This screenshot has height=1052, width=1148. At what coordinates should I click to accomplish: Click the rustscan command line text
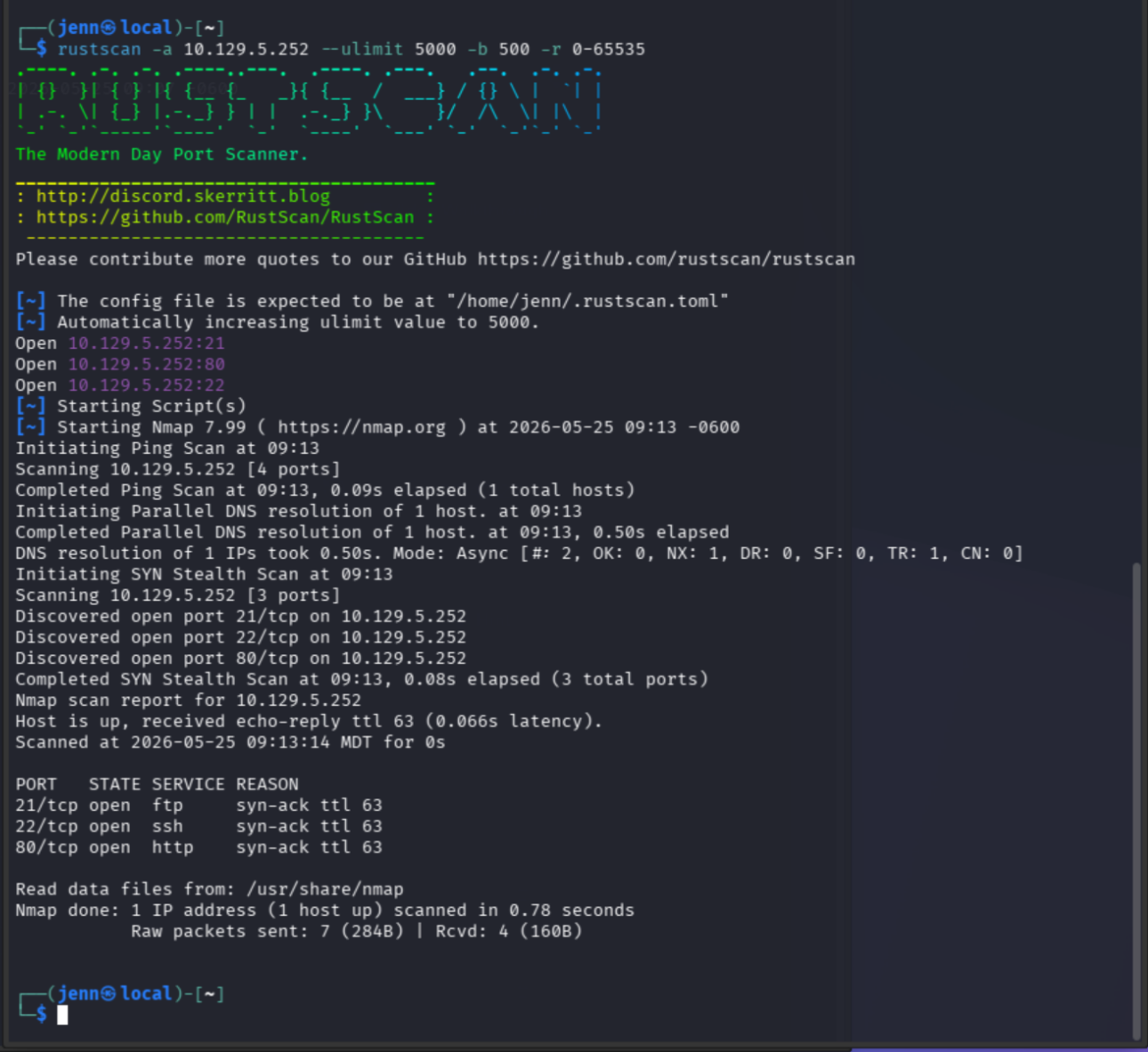point(352,49)
